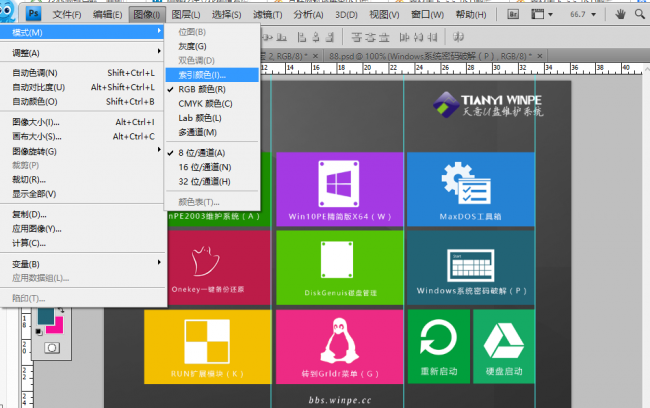Viewport: 650px width, 408px height.
Task: Click the align left edges icon
Action: pyautogui.click(x=302, y=37)
